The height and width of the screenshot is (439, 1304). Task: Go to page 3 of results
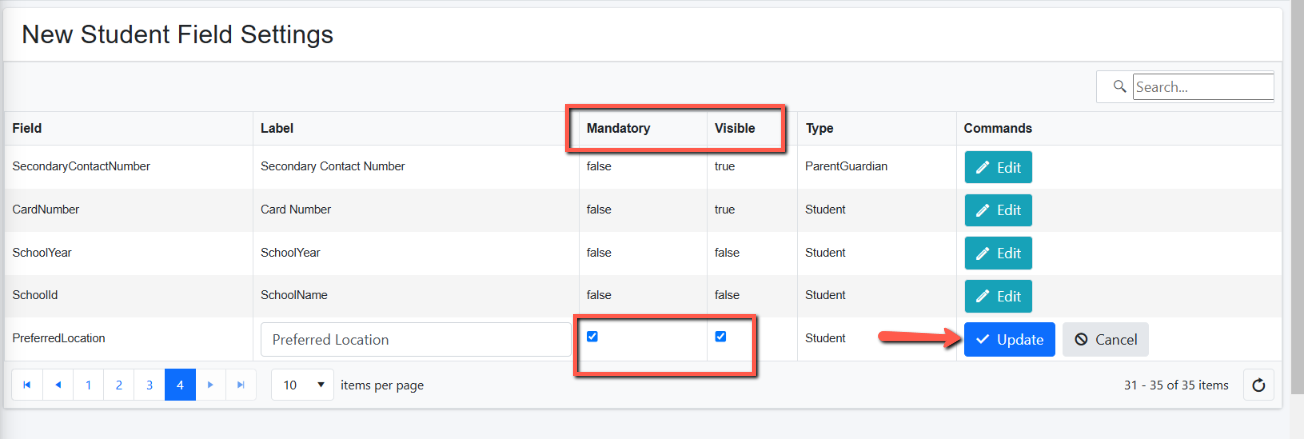(149, 384)
